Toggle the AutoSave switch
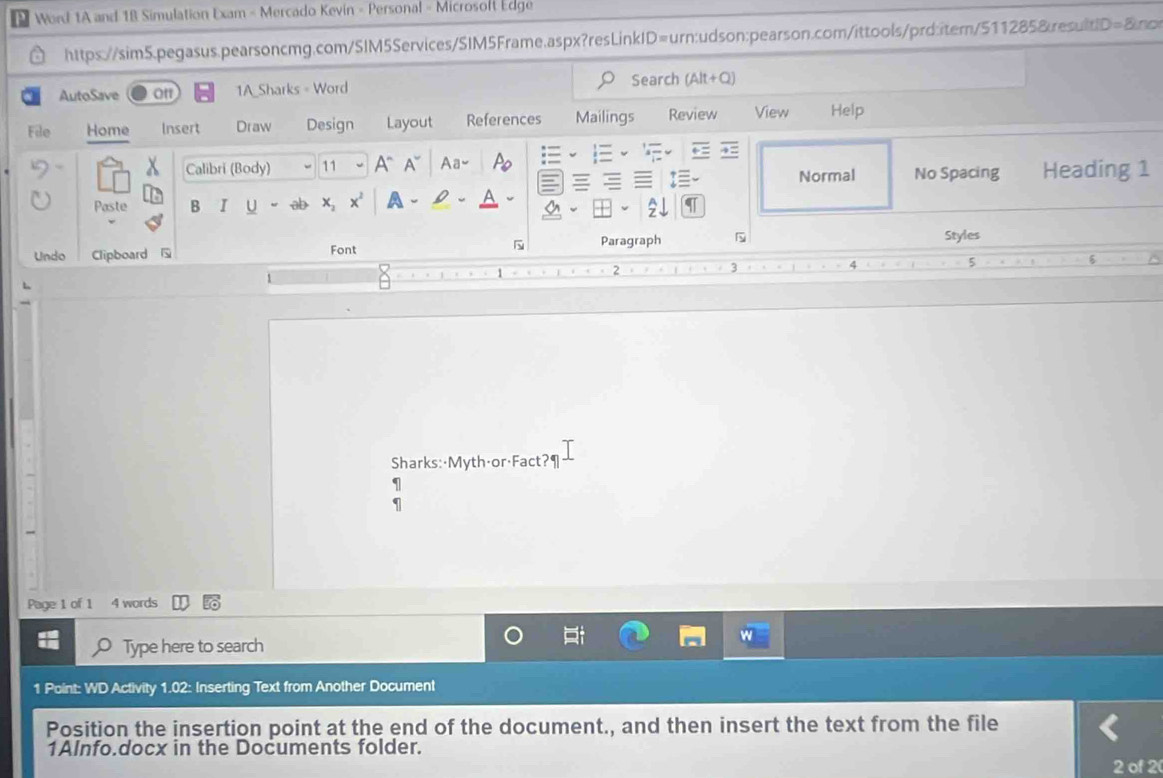The width and height of the screenshot is (1163, 778). click(155, 94)
